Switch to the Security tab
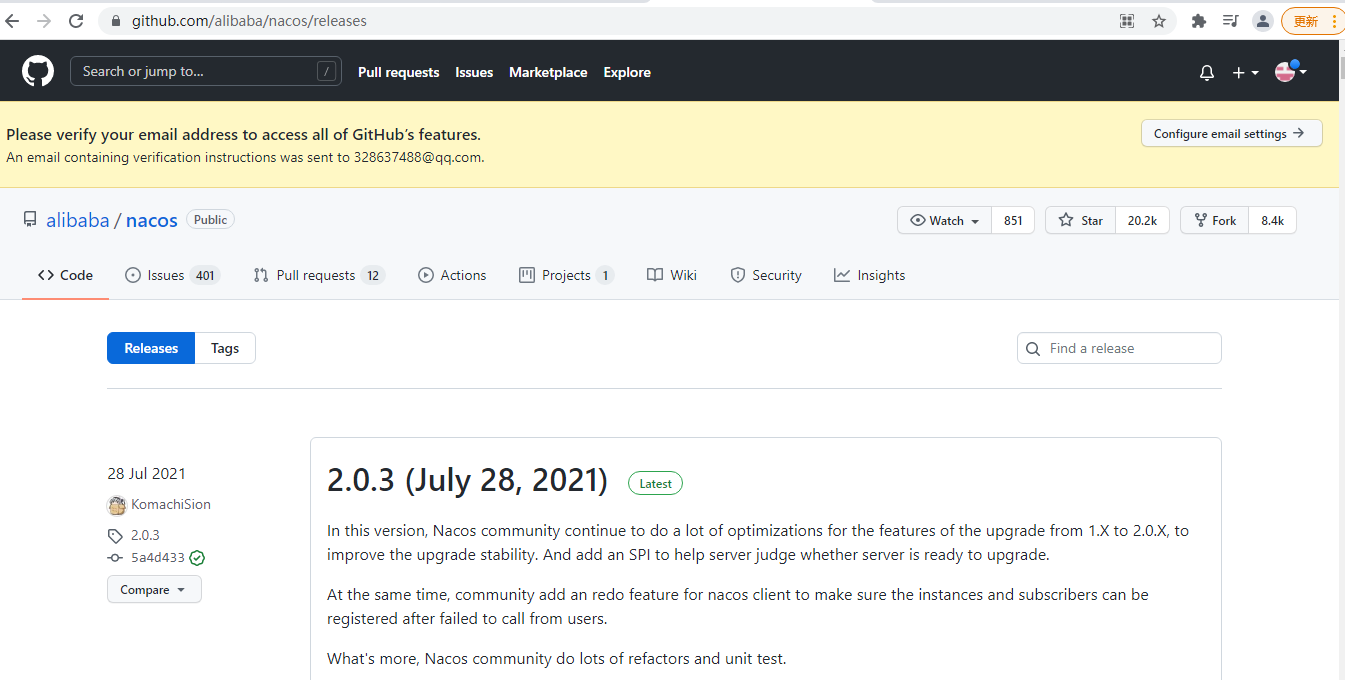The height and width of the screenshot is (680, 1345). pos(766,275)
